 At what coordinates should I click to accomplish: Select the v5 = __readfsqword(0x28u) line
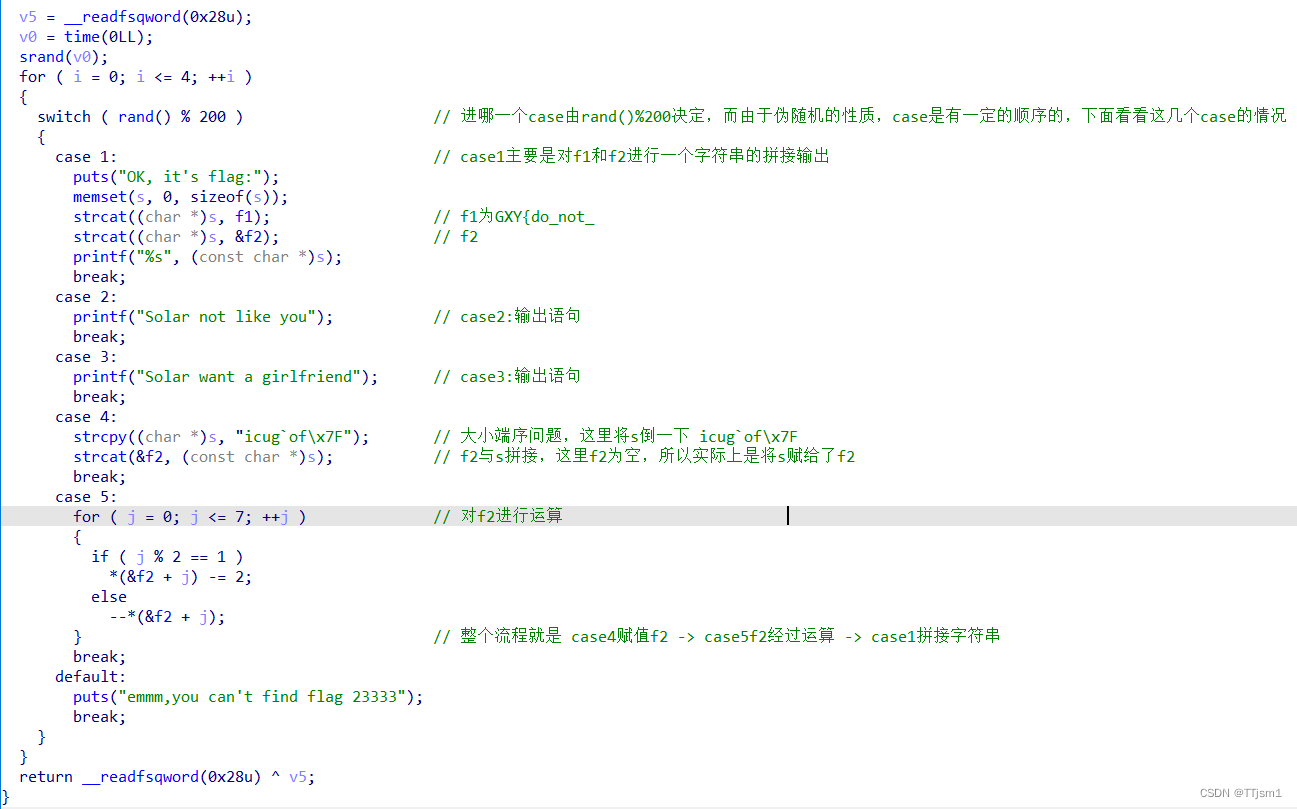click(135, 17)
